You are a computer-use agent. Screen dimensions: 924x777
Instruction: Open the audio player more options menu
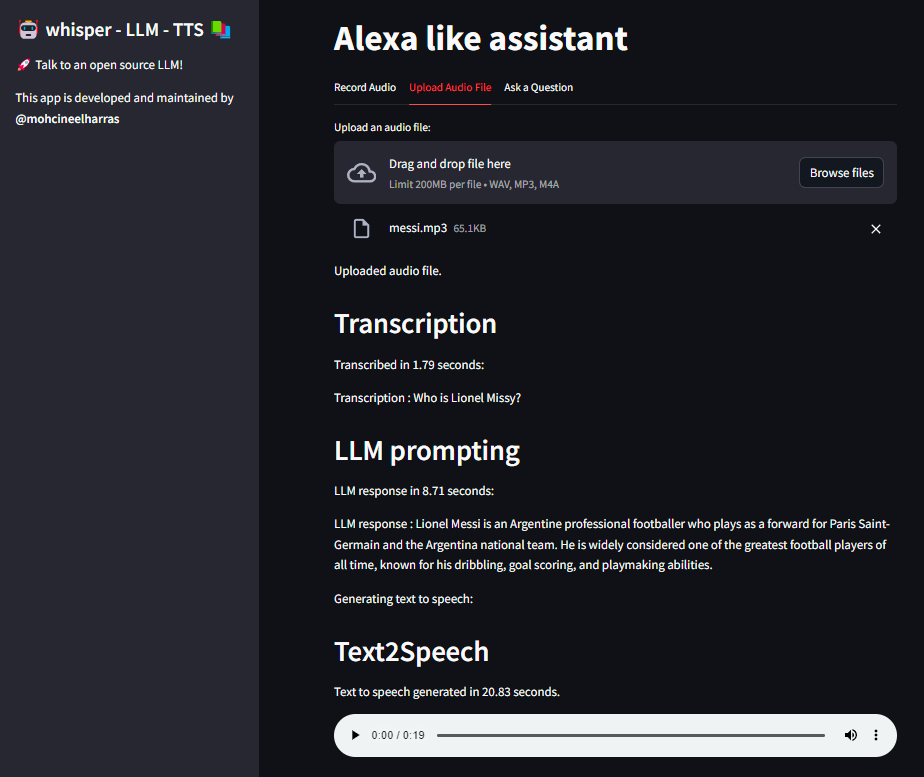[x=876, y=735]
